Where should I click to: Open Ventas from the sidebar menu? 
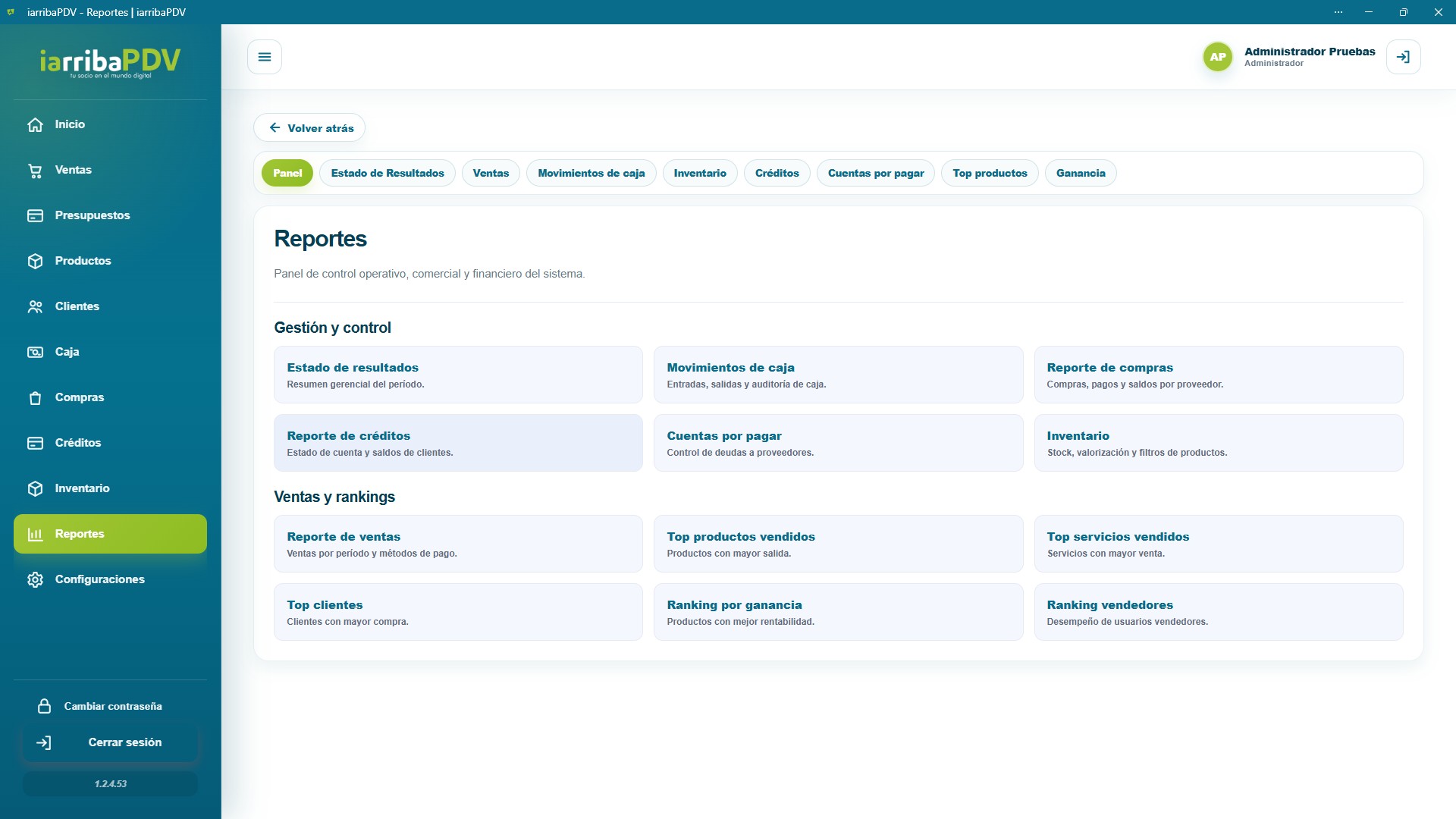tap(110, 170)
